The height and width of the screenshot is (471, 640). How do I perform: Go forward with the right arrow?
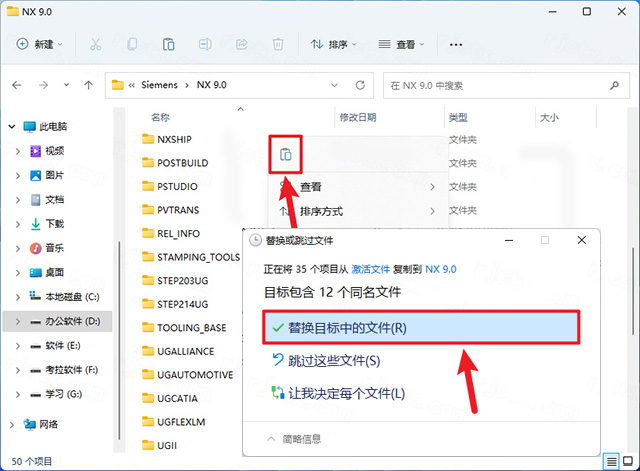click(43, 85)
